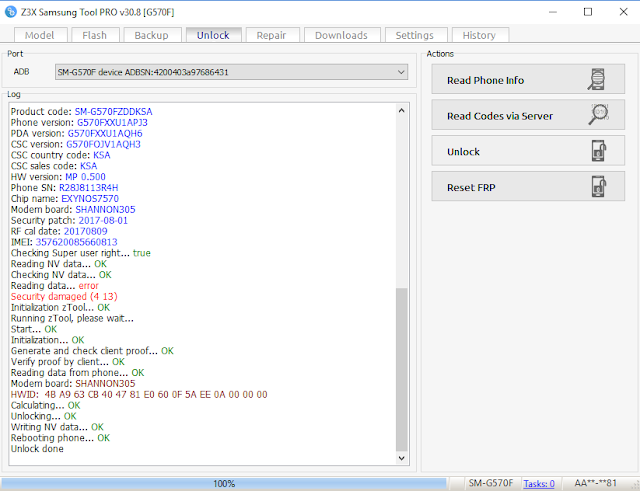Select the Unlock tab
Image resolution: width=640 pixels, height=491 pixels.
coord(213,35)
